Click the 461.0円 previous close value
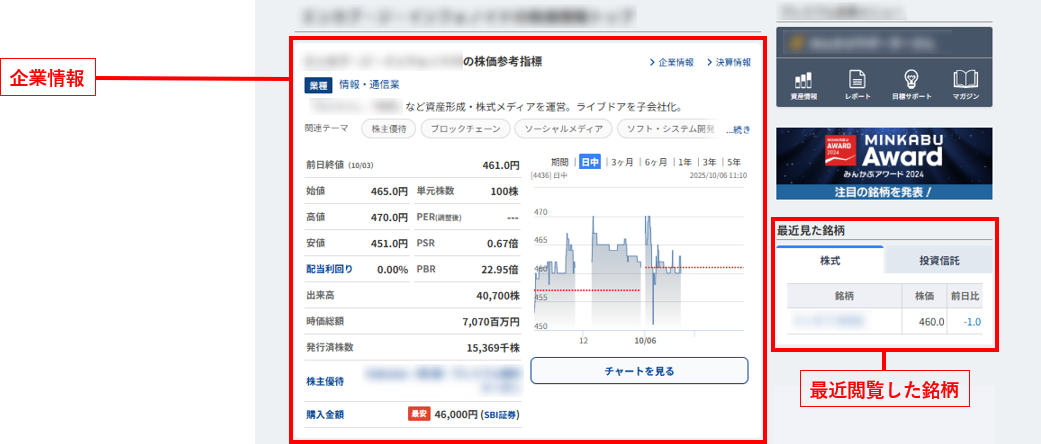 (501, 165)
